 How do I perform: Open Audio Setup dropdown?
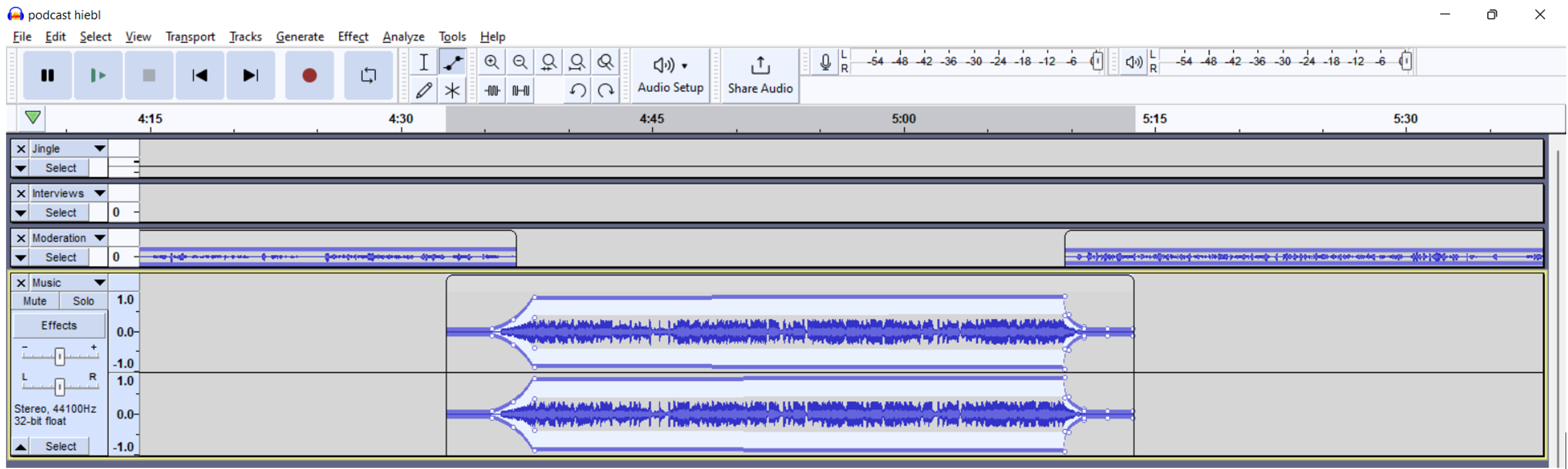(x=670, y=76)
